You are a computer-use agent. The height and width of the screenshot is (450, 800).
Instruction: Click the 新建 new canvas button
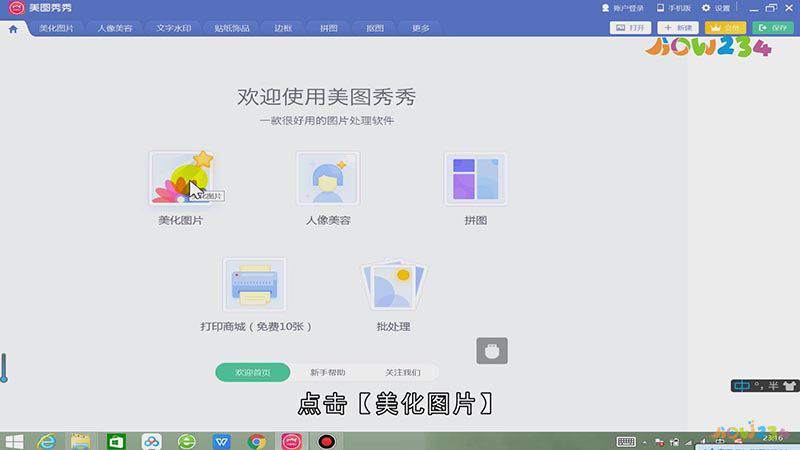click(x=678, y=28)
